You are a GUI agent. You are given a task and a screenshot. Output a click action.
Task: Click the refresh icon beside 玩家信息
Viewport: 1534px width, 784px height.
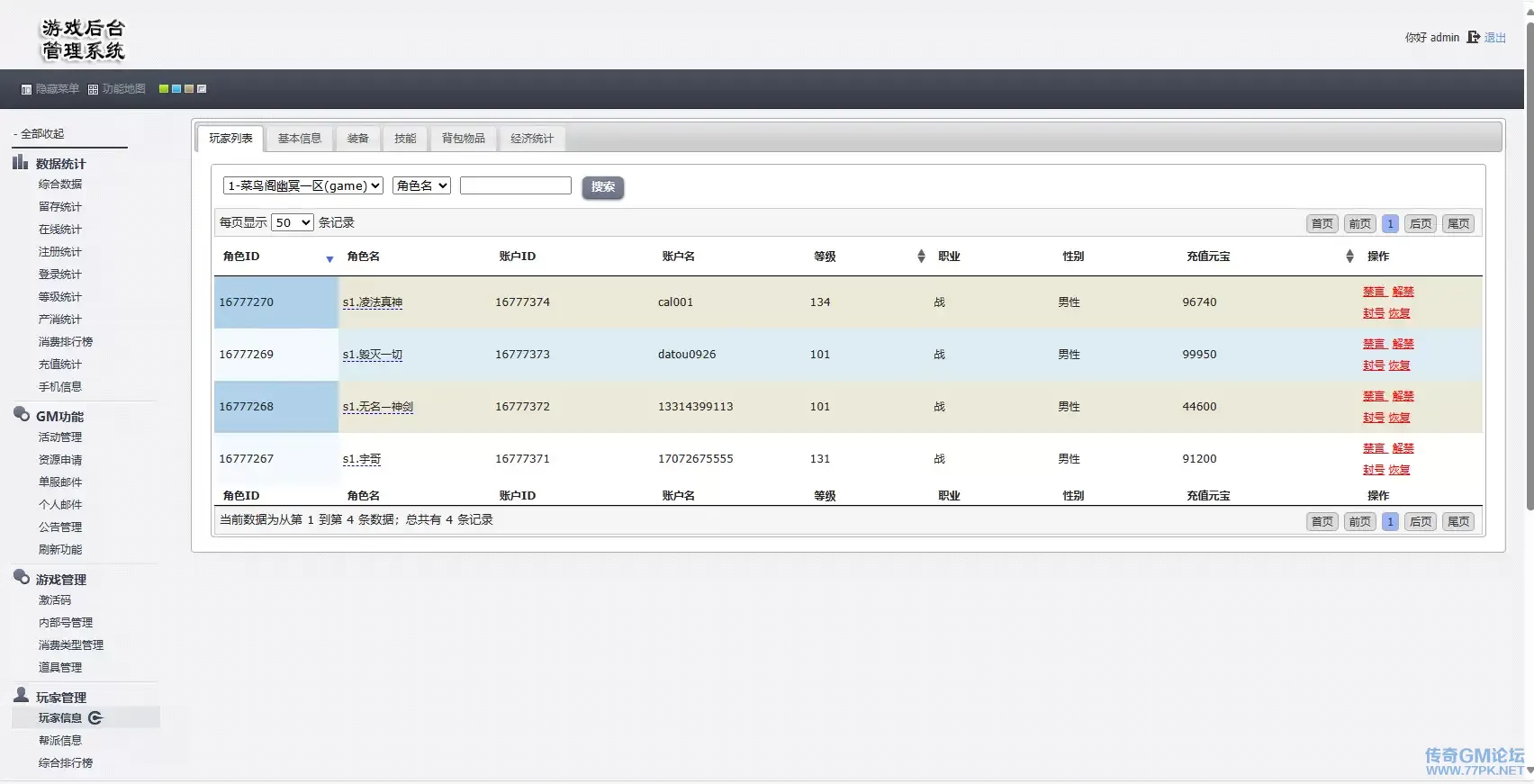95,717
